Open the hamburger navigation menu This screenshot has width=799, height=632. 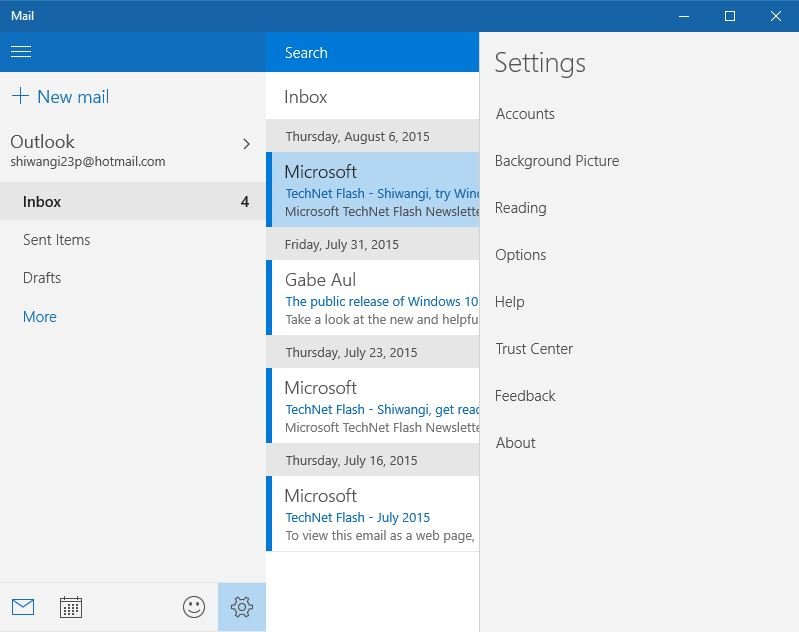click(x=21, y=51)
